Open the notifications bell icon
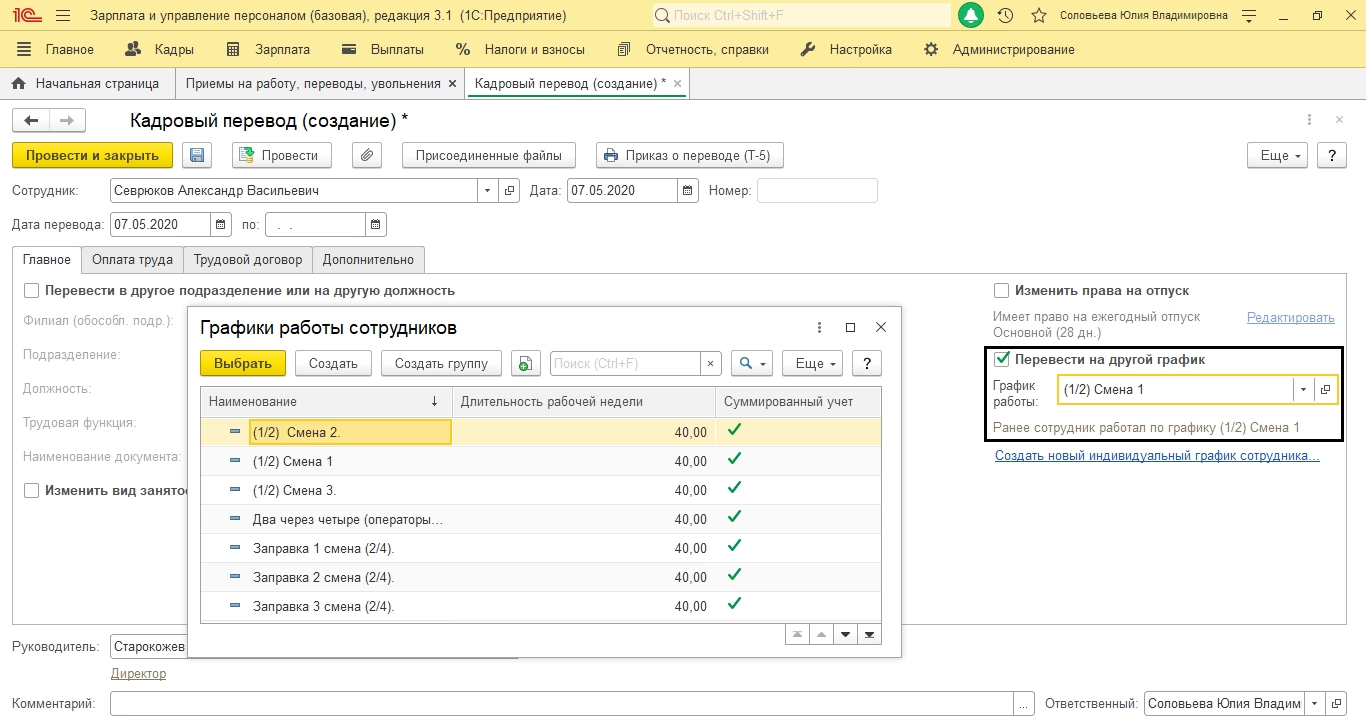The height and width of the screenshot is (728, 1366). coord(970,16)
